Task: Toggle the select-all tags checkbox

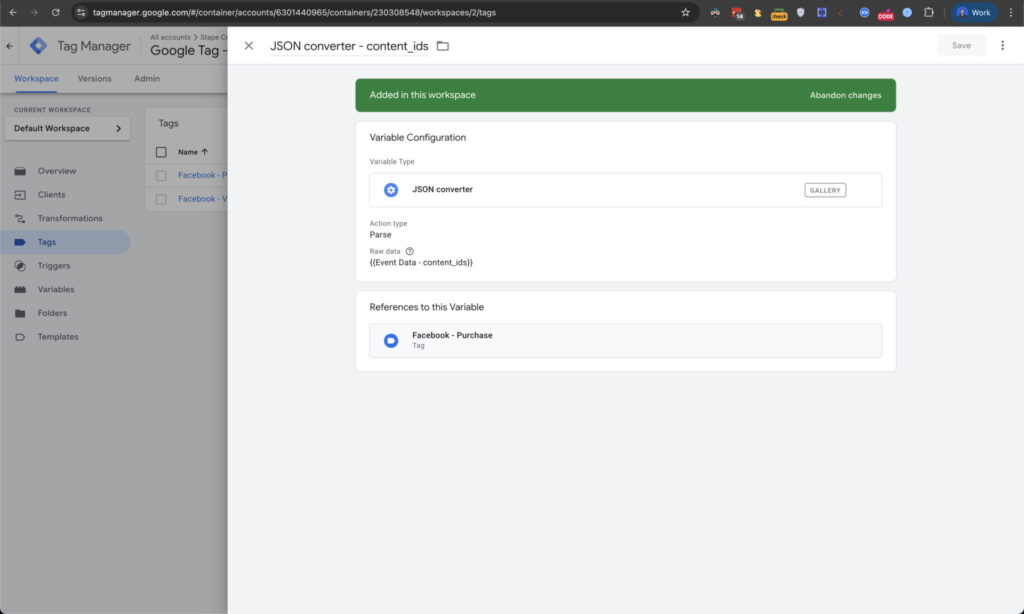Action: point(161,152)
